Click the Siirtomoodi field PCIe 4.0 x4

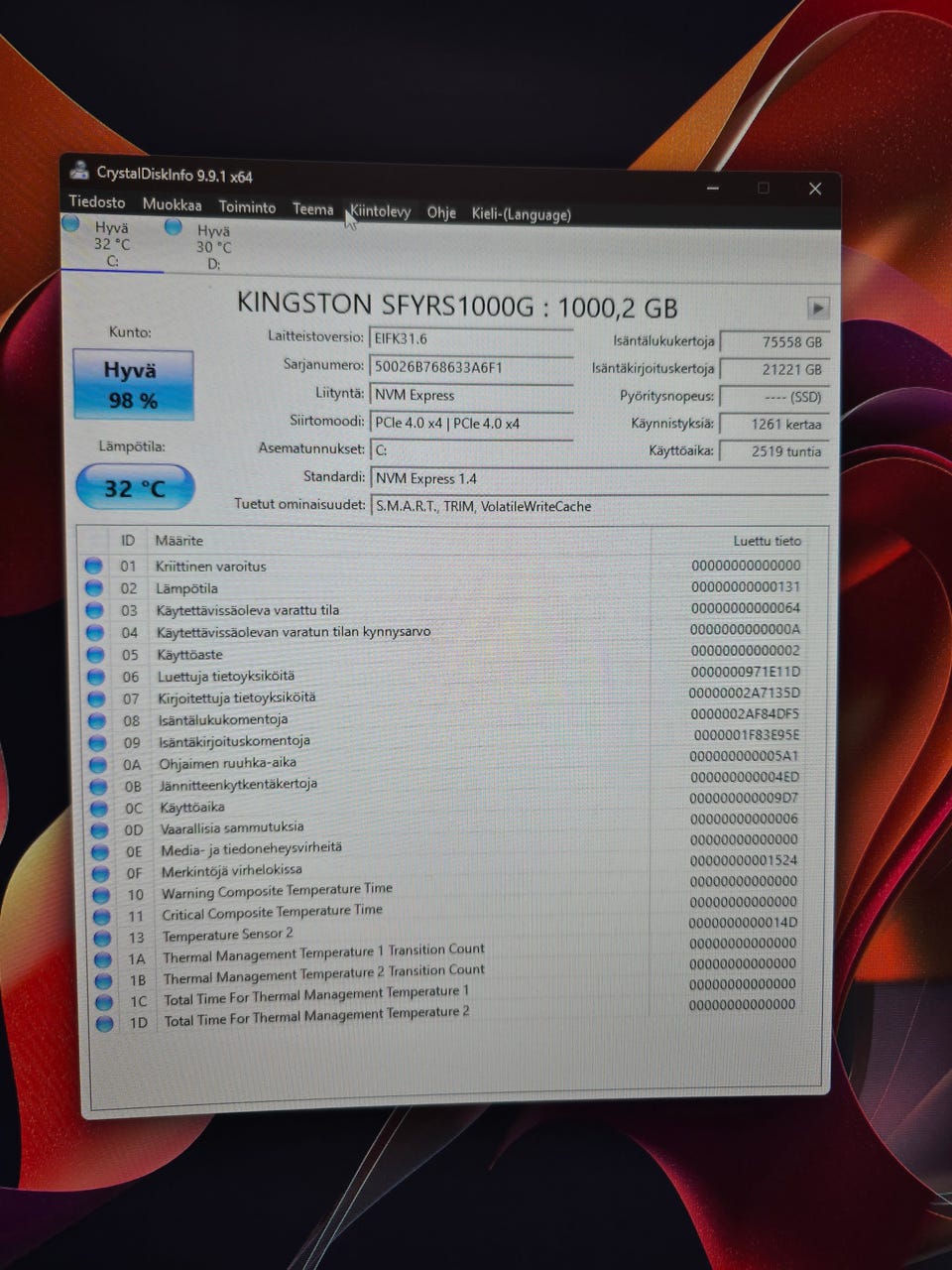[471, 423]
